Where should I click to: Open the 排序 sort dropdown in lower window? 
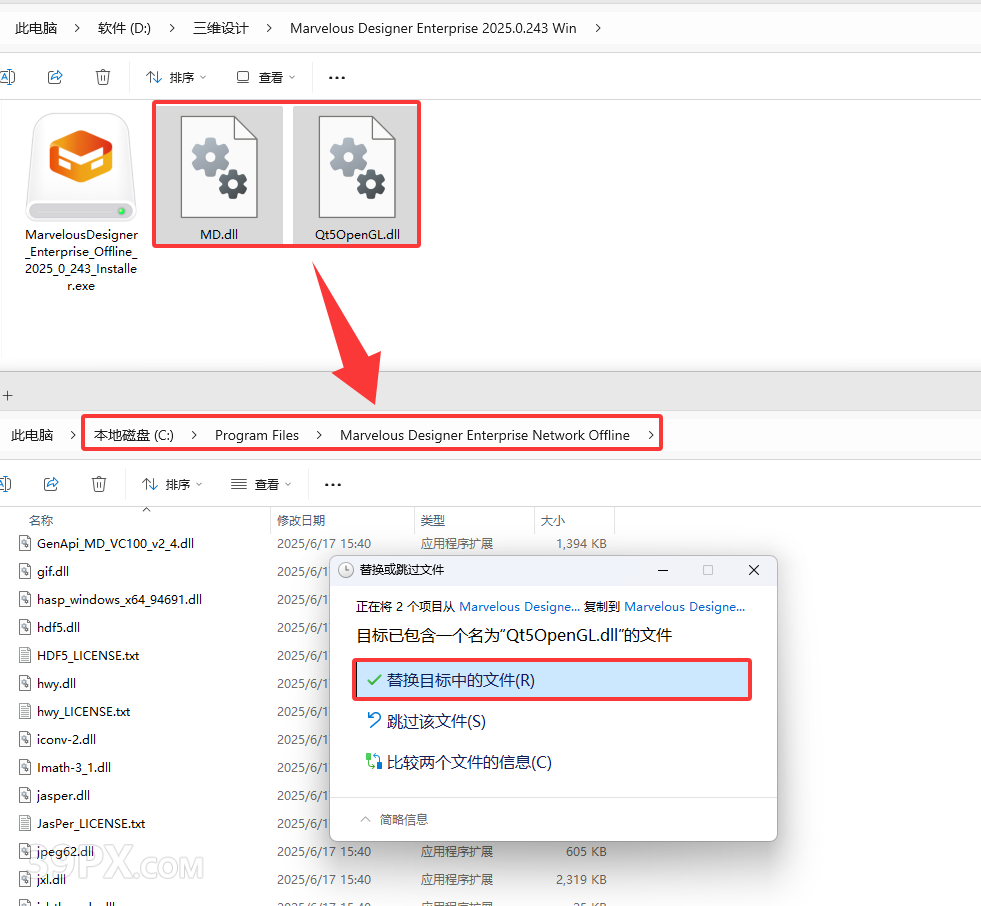click(x=172, y=484)
